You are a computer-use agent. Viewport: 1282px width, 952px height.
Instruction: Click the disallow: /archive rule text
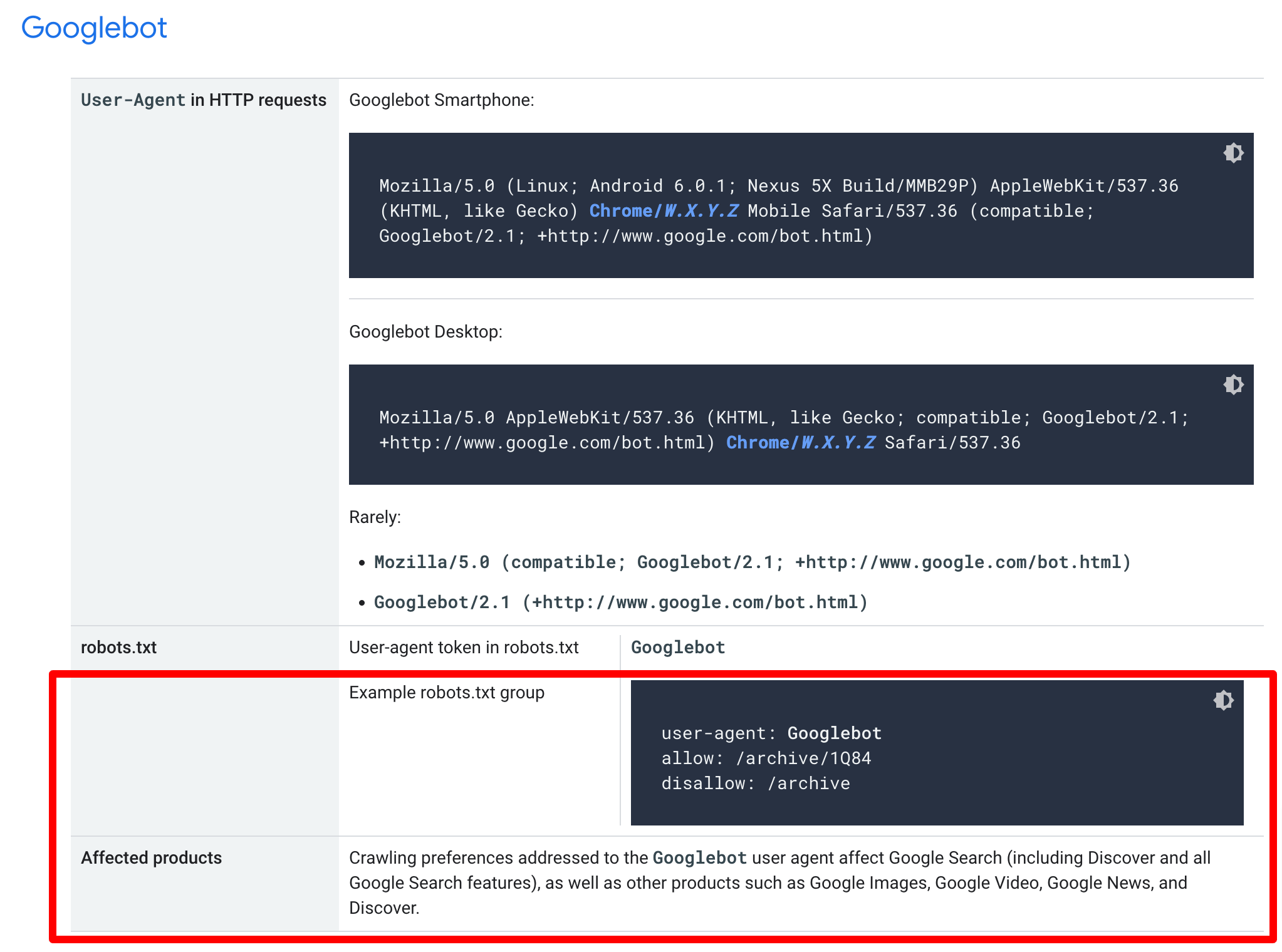coord(754,783)
